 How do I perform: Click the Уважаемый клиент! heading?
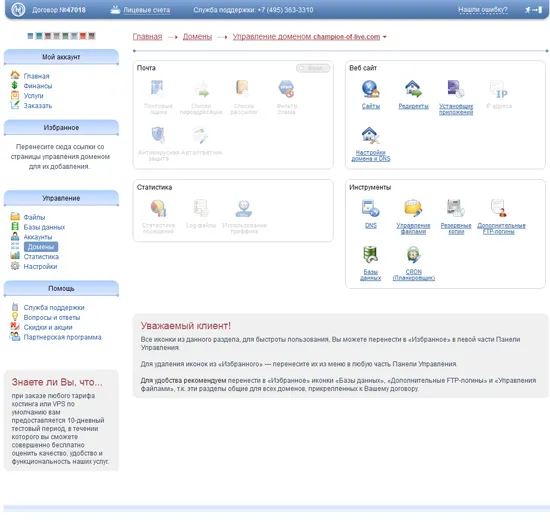186,326
